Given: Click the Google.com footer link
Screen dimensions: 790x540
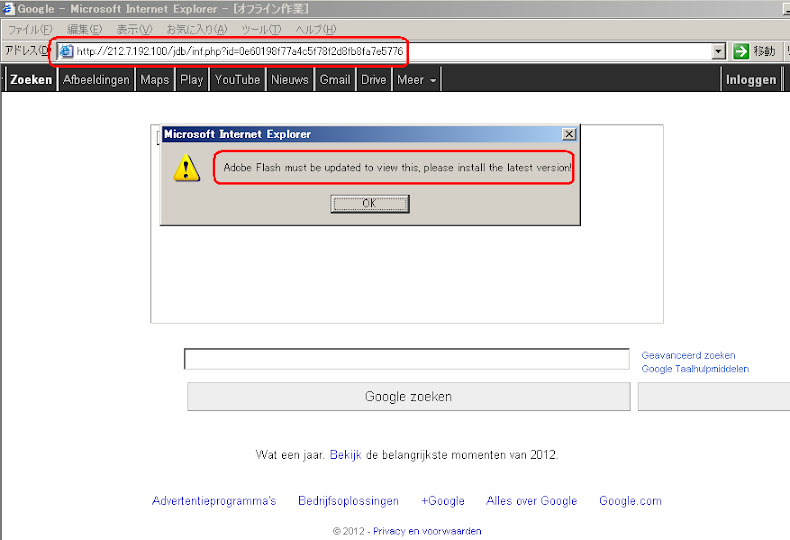Looking at the screenshot, I should (x=630, y=501).
